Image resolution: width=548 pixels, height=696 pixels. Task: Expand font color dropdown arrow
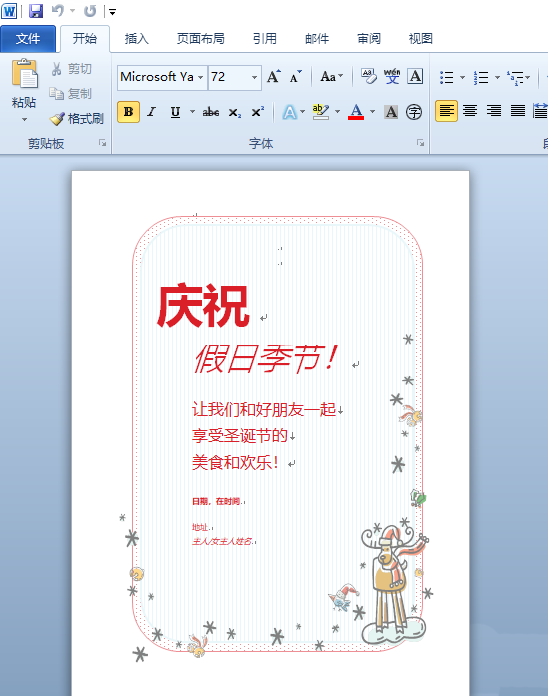coord(372,111)
